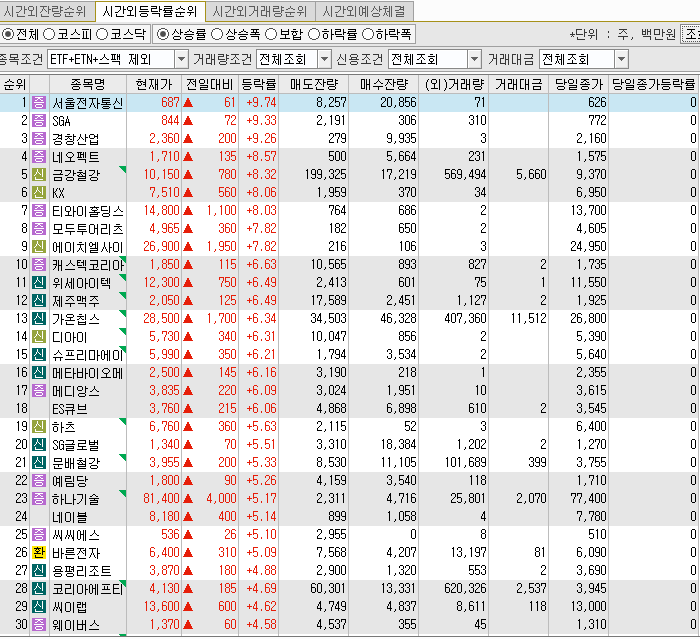
Task: Expand the 신용조건 dropdown arrow
Action: [474, 59]
